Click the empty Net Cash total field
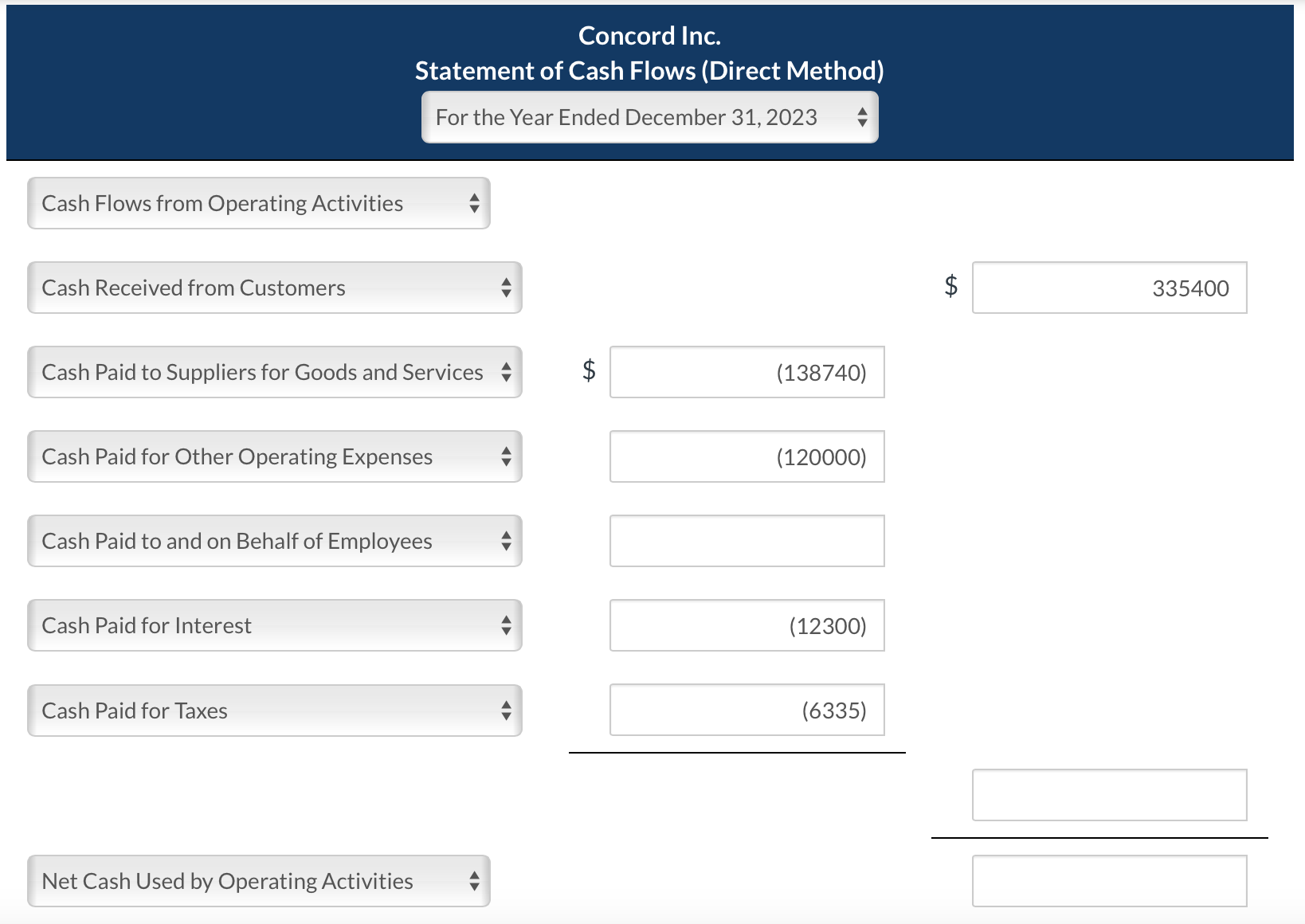Viewport: 1305px width, 924px height. [x=1109, y=879]
